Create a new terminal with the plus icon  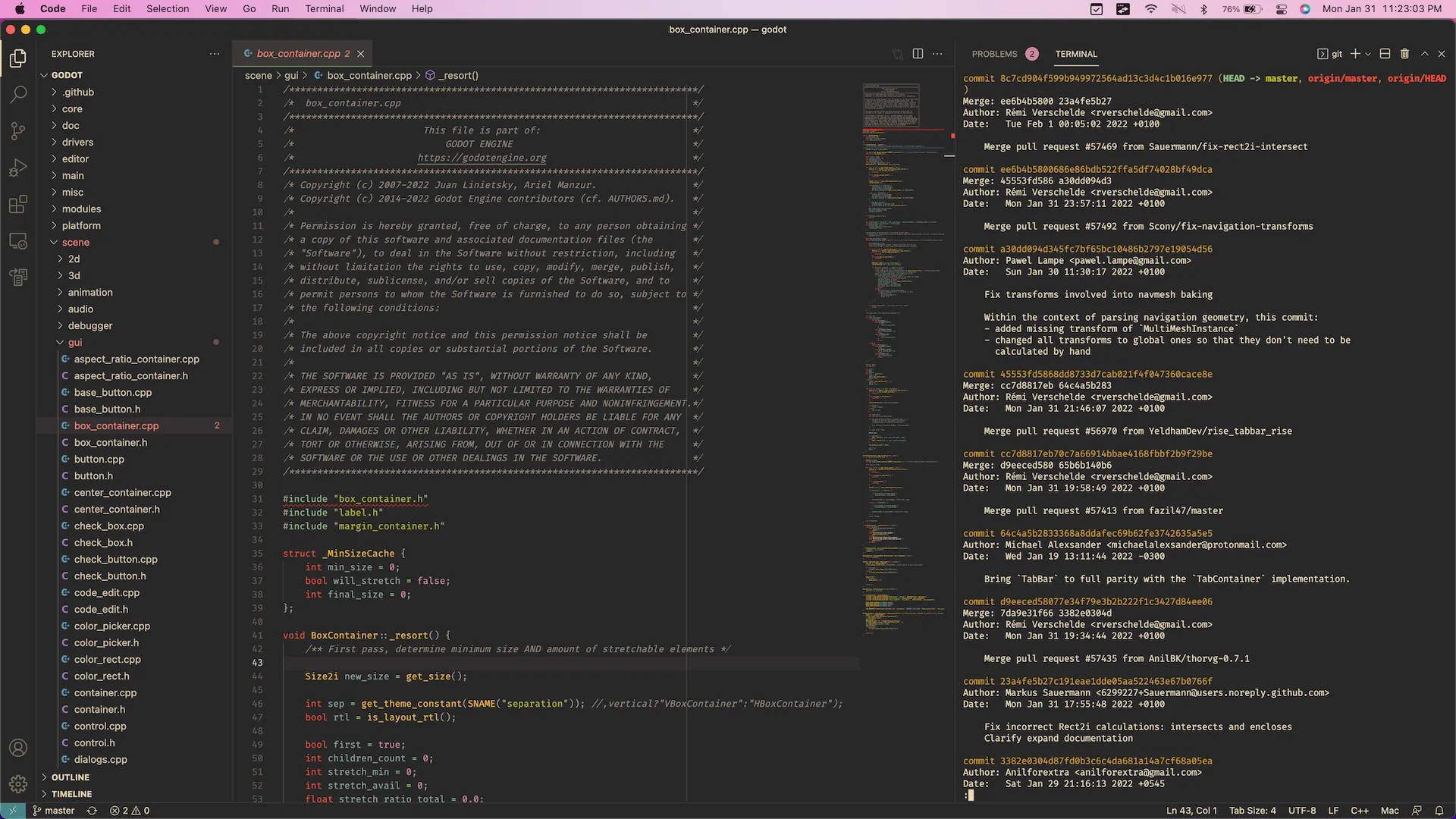(1355, 54)
